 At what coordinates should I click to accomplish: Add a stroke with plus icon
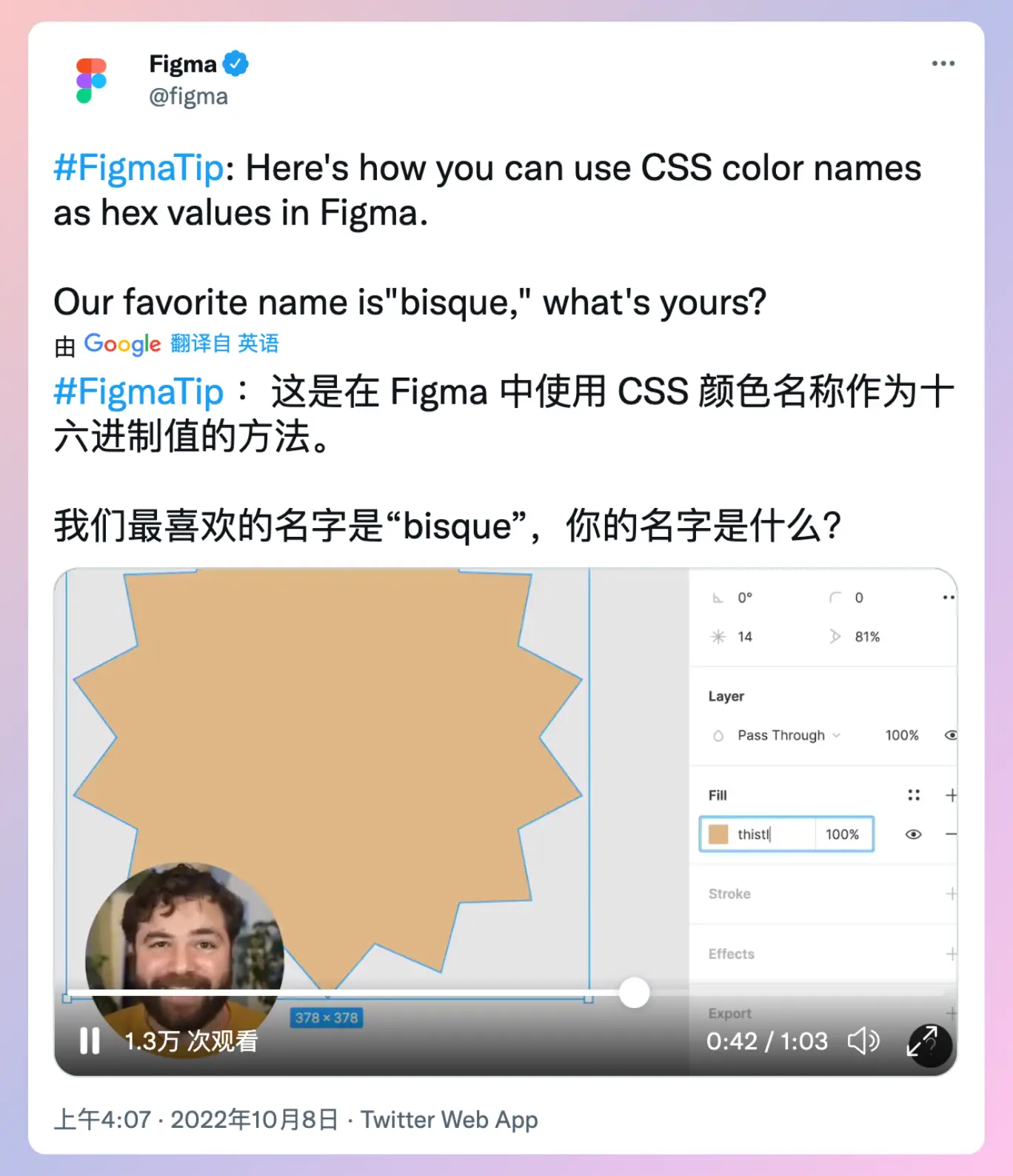click(951, 894)
